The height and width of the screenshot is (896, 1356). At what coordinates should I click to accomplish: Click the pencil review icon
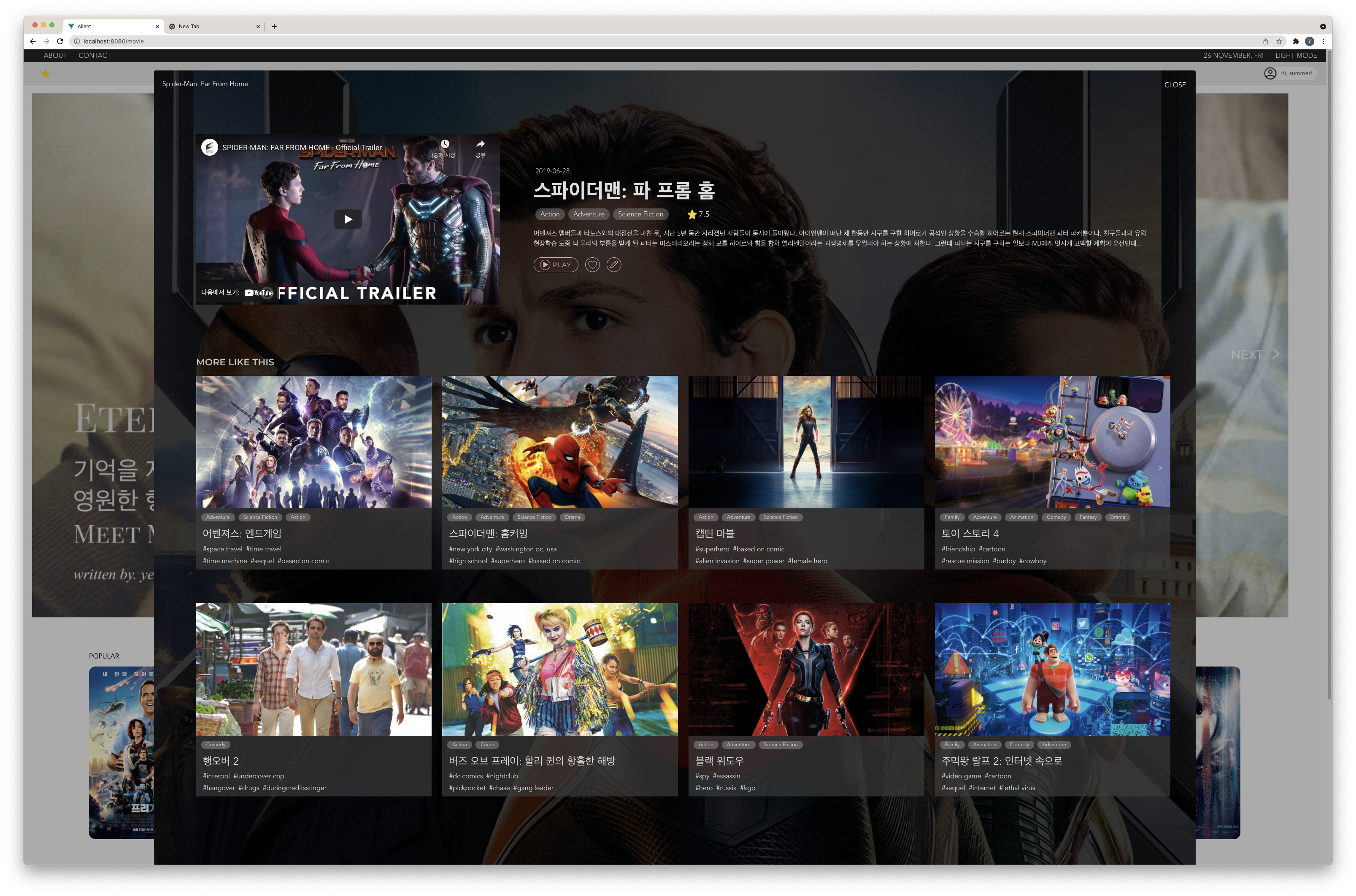(x=614, y=264)
